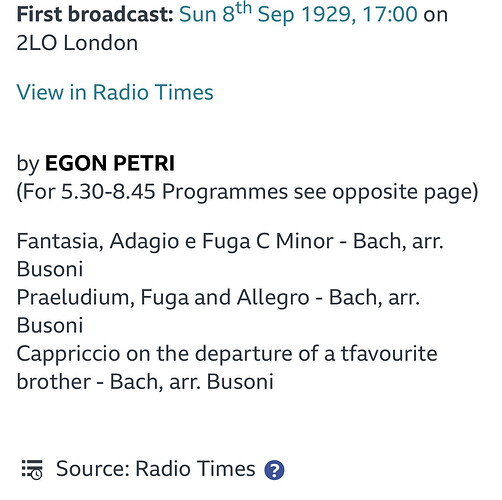Click the Cappriccio on the departure line

pos(227,353)
